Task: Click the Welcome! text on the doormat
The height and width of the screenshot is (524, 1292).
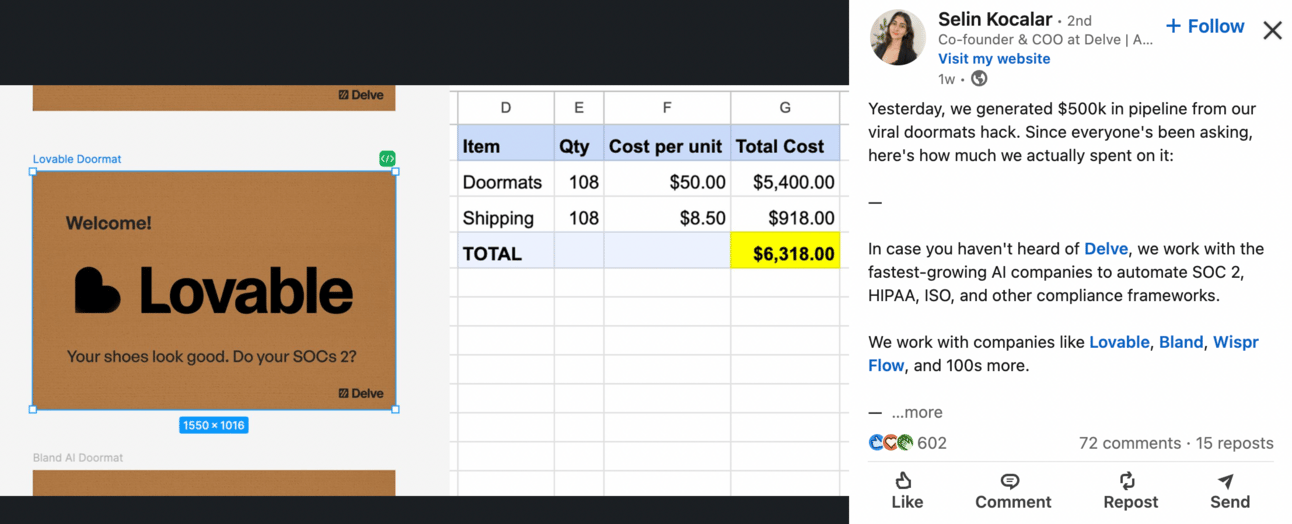Action: coord(109,223)
